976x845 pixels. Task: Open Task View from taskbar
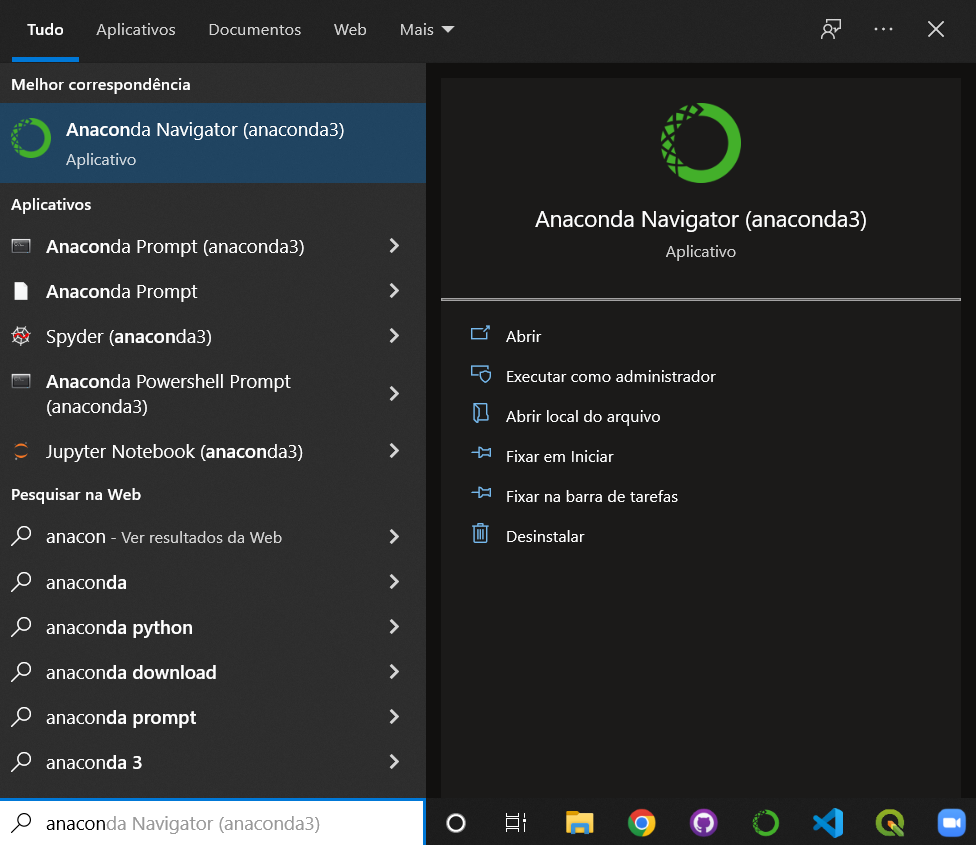(515, 823)
